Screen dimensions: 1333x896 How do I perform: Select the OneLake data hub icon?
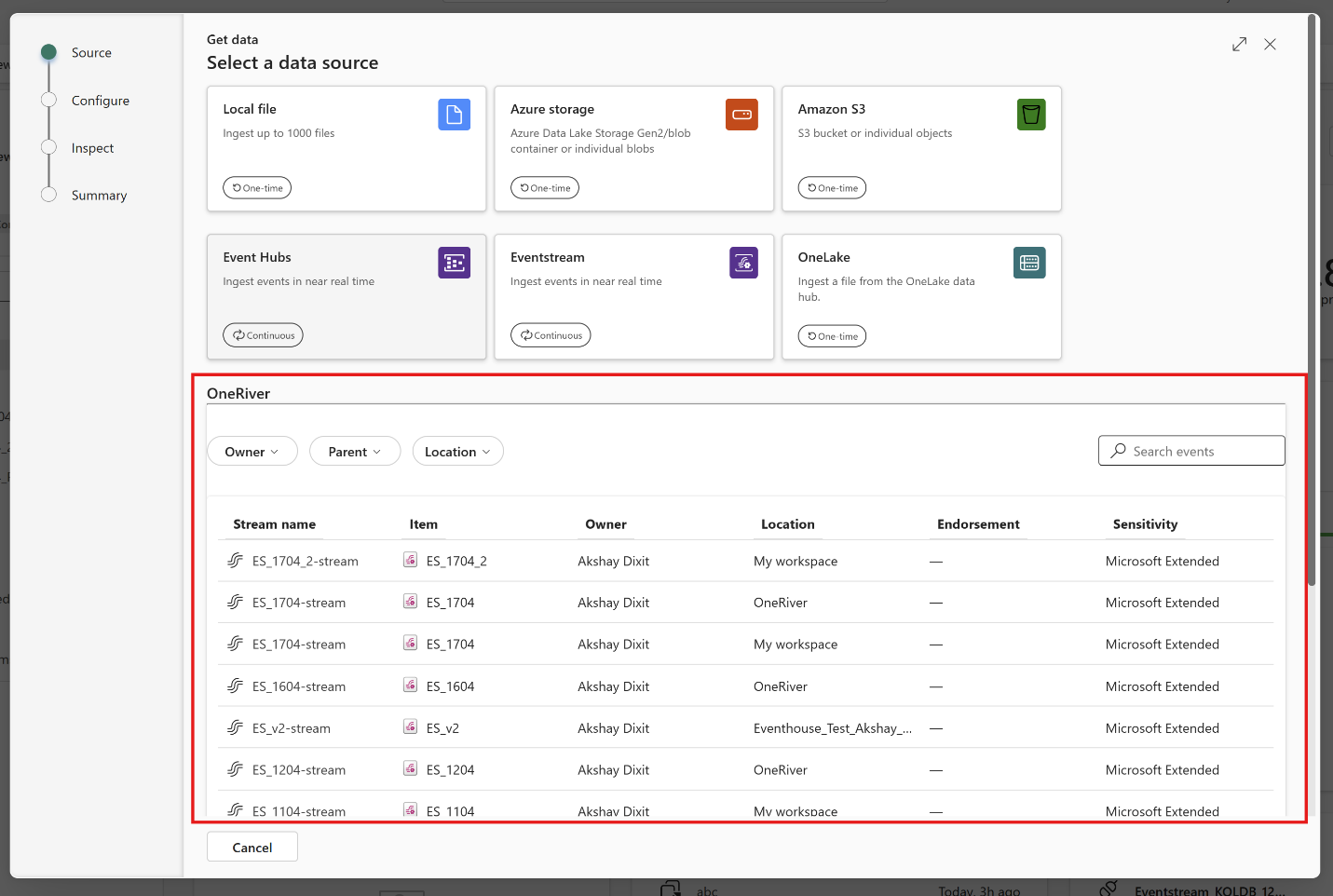(1029, 263)
